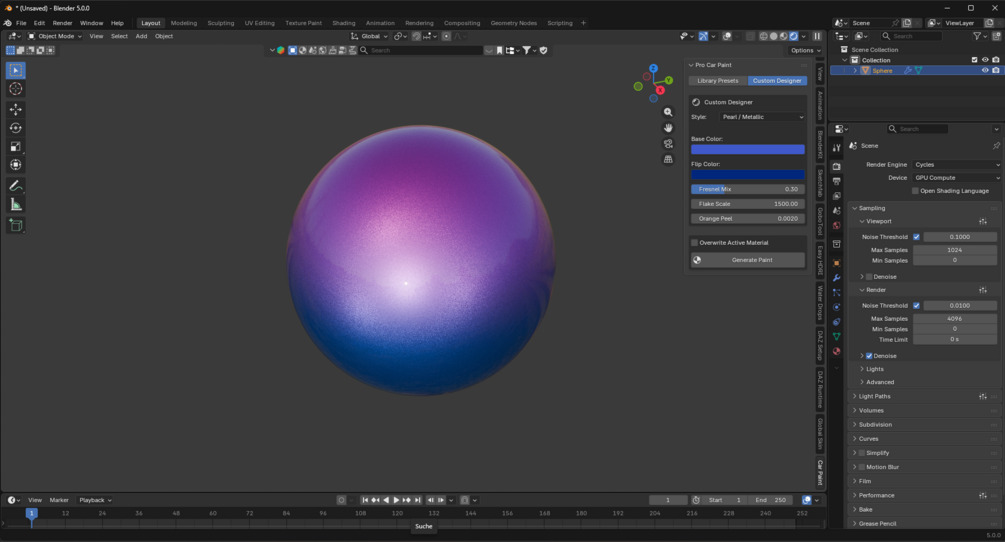
Task: Open the Material properties tab
Action: [836, 351]
